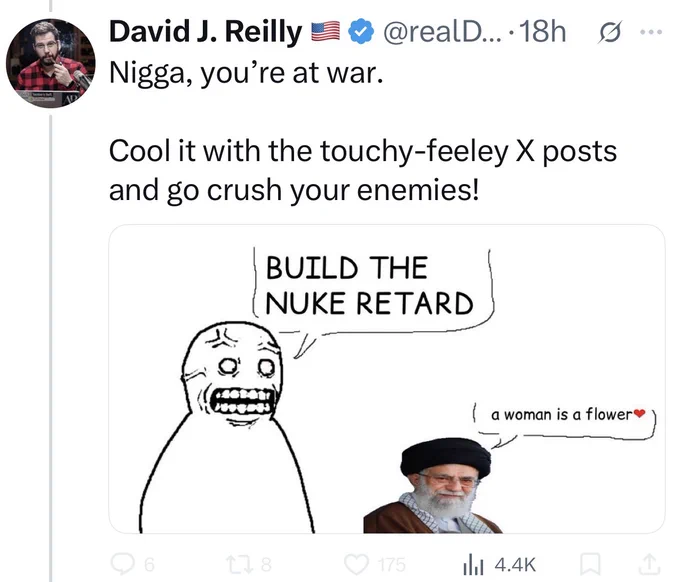
Task: Open the @realD... handle link
Action: (x=442, y=32)
